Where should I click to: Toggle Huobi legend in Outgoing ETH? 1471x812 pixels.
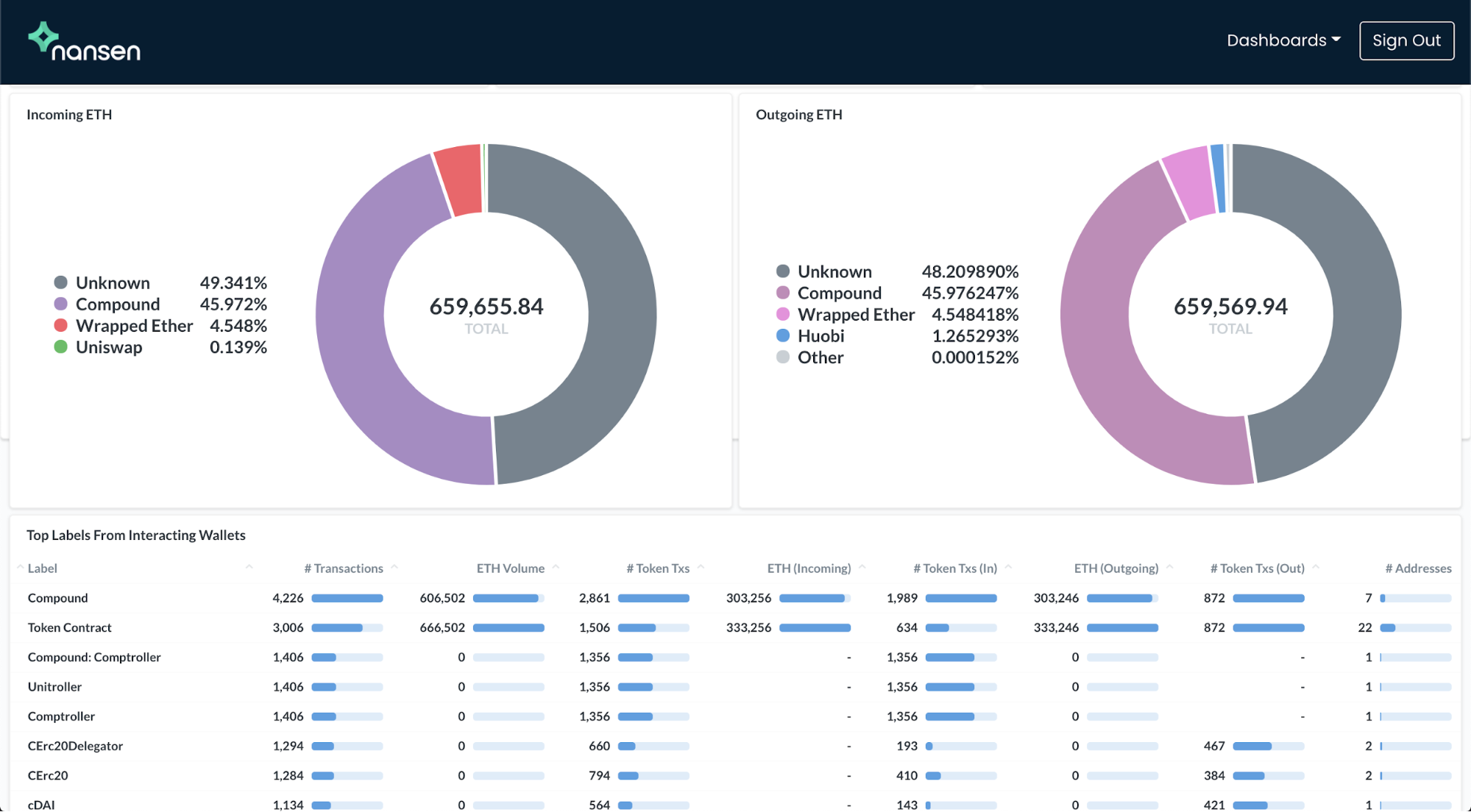tap(820, 336)
